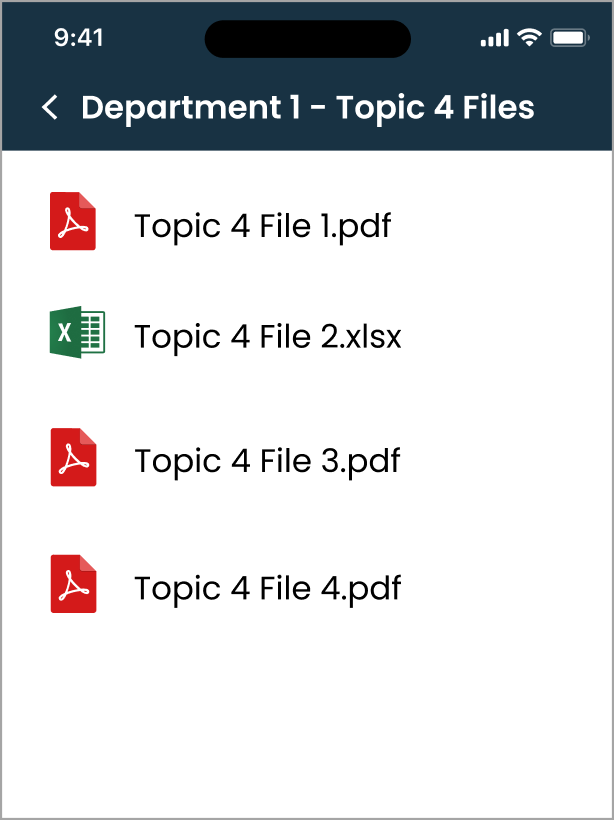614x820 pixels.
Task: Tap the Dynamic Island at the top
Action: click(307, 38)
